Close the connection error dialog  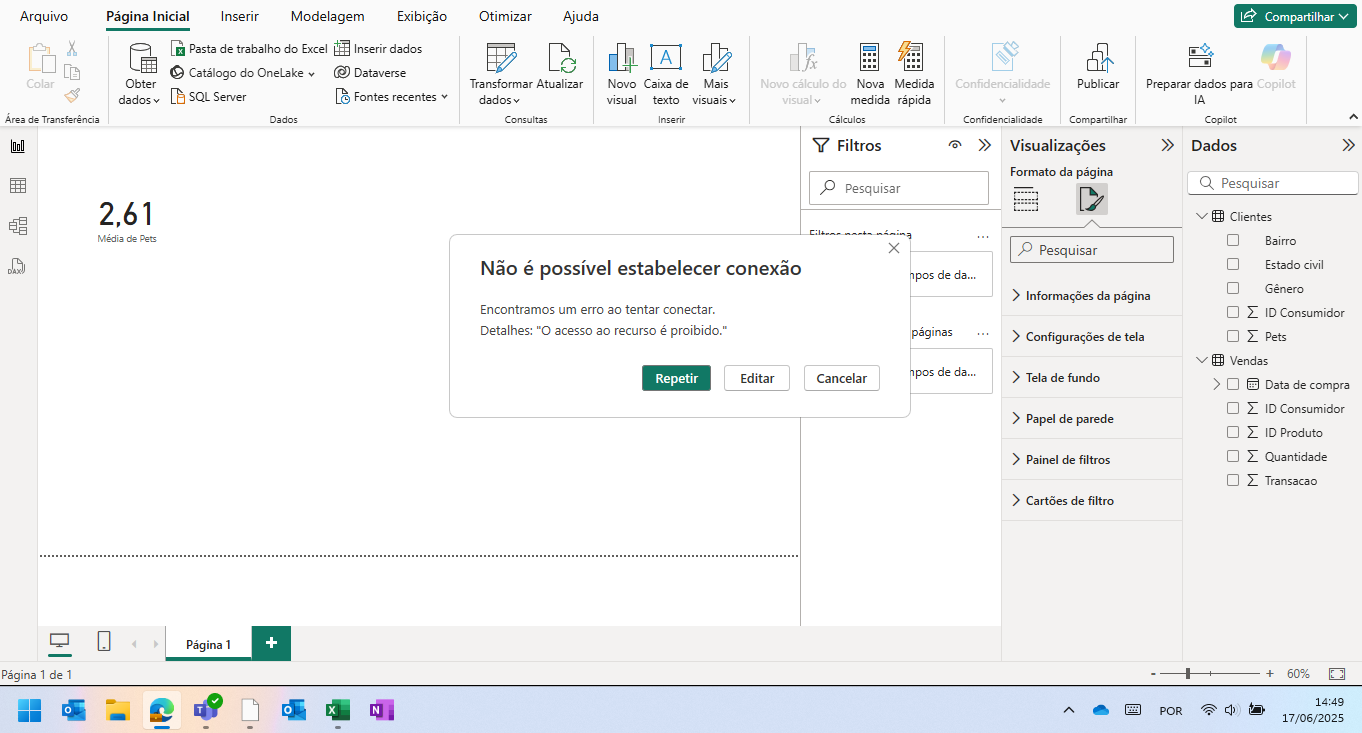[x=894, y=248]
